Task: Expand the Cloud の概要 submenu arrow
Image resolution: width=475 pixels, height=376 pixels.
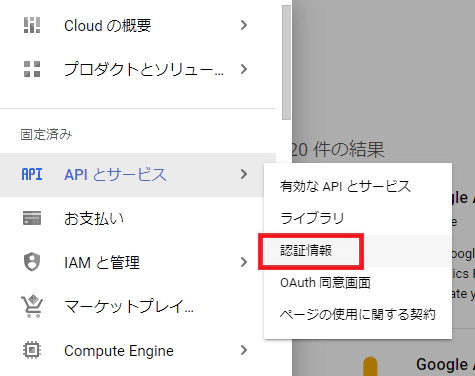Action: coord(244,25)
